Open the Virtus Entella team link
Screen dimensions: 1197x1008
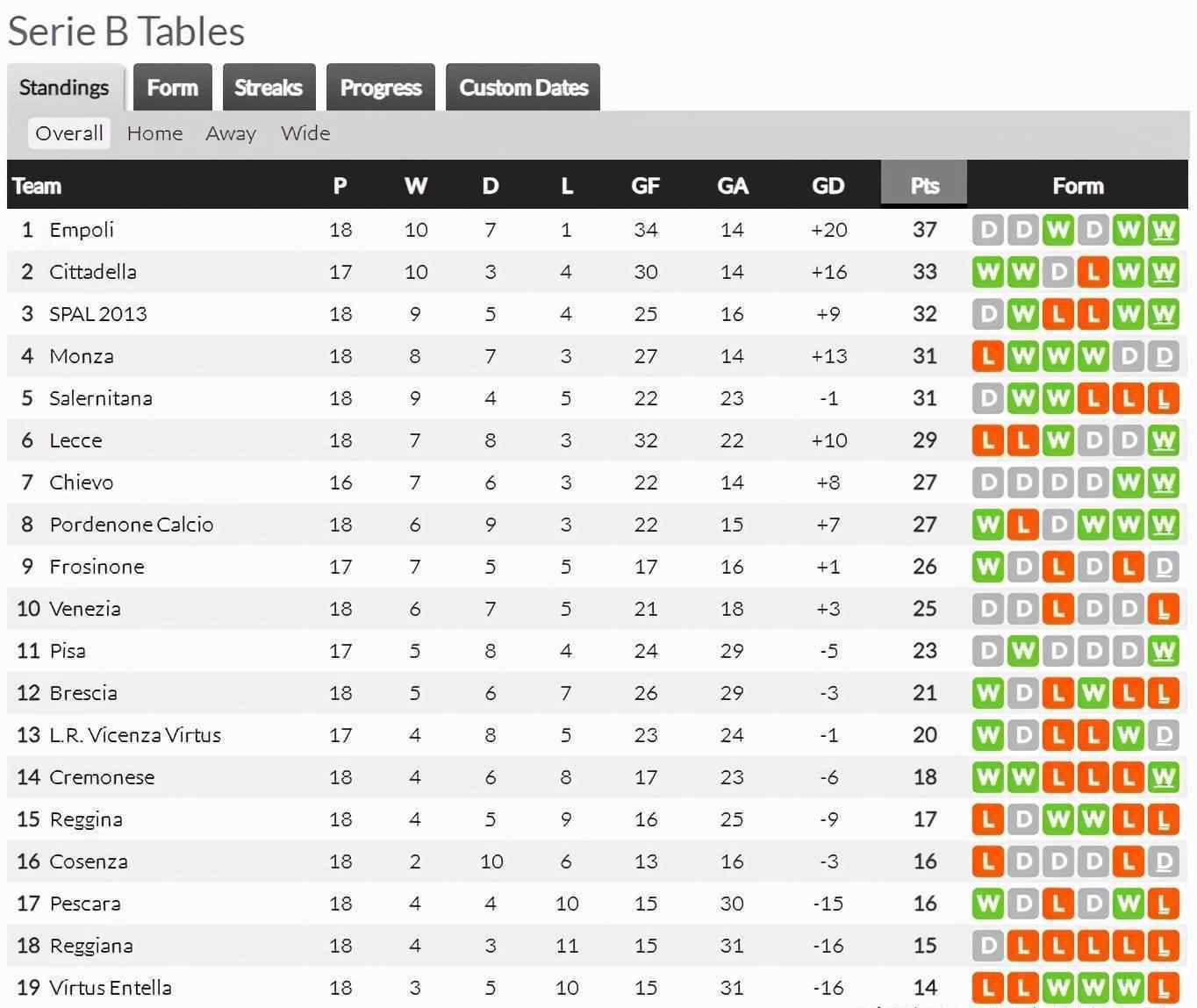[111, 988]
